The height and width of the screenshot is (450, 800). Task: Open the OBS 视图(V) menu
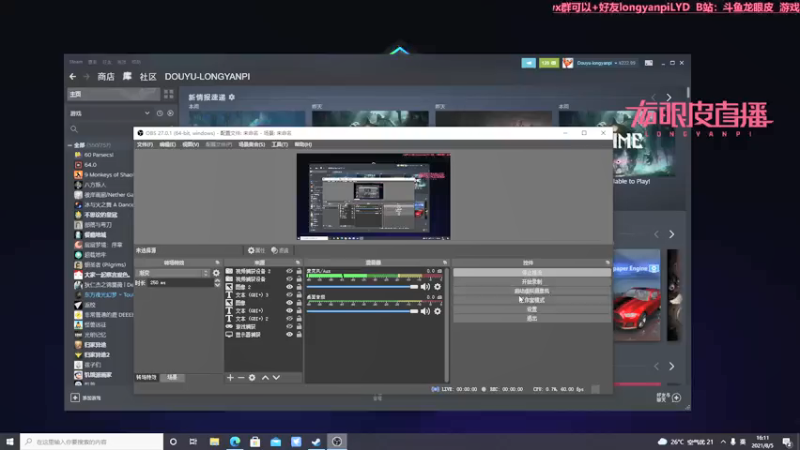pos(190,144)
